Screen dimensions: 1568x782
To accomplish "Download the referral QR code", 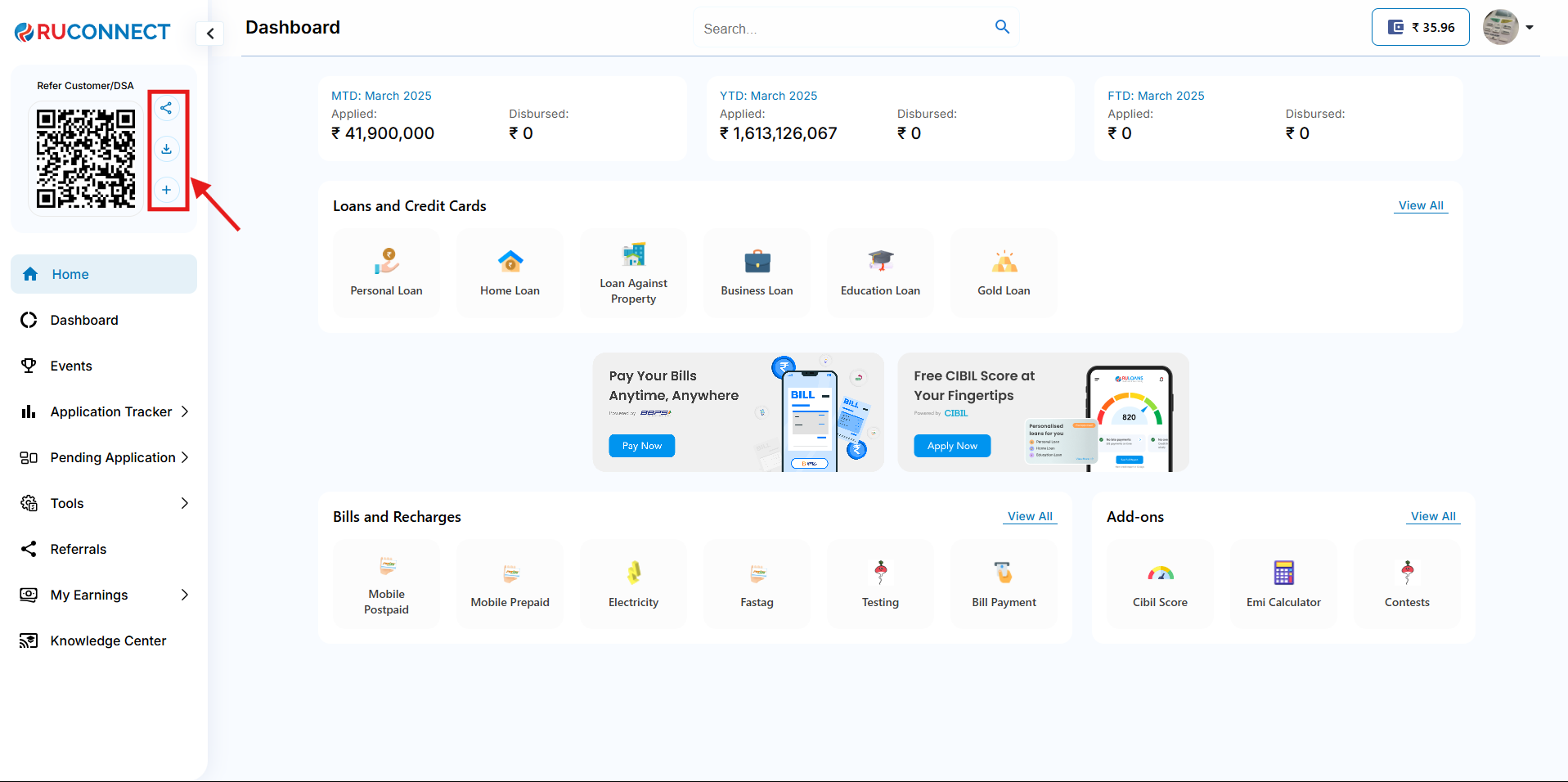I will coord(166,149).
